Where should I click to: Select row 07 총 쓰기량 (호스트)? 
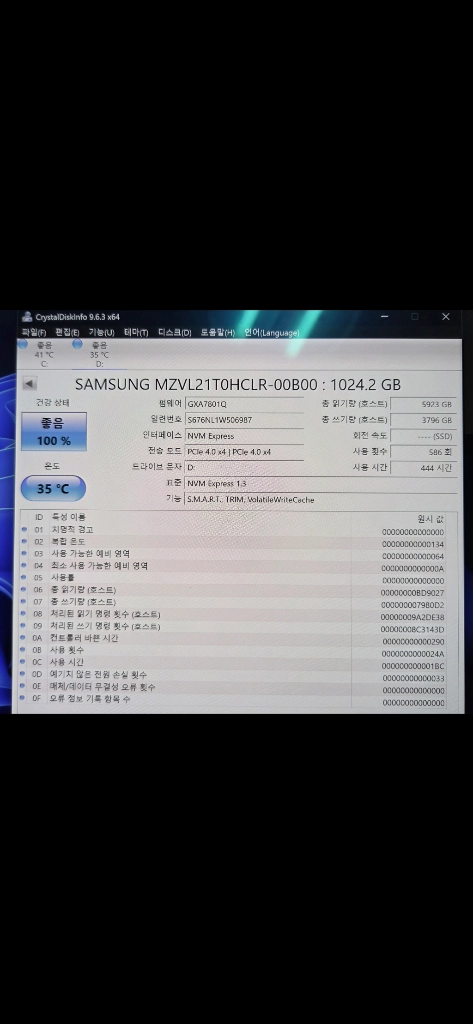point(234,602)
